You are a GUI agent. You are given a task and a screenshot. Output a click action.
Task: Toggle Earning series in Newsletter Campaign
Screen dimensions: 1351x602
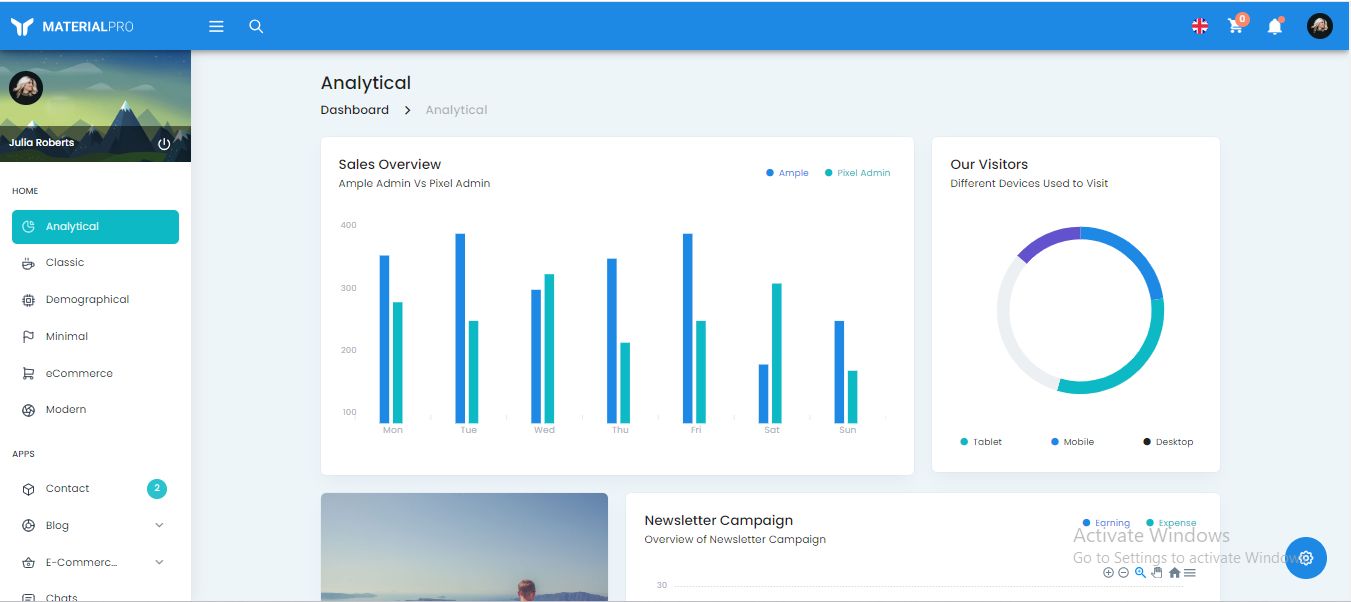[x=1106, y=523]
